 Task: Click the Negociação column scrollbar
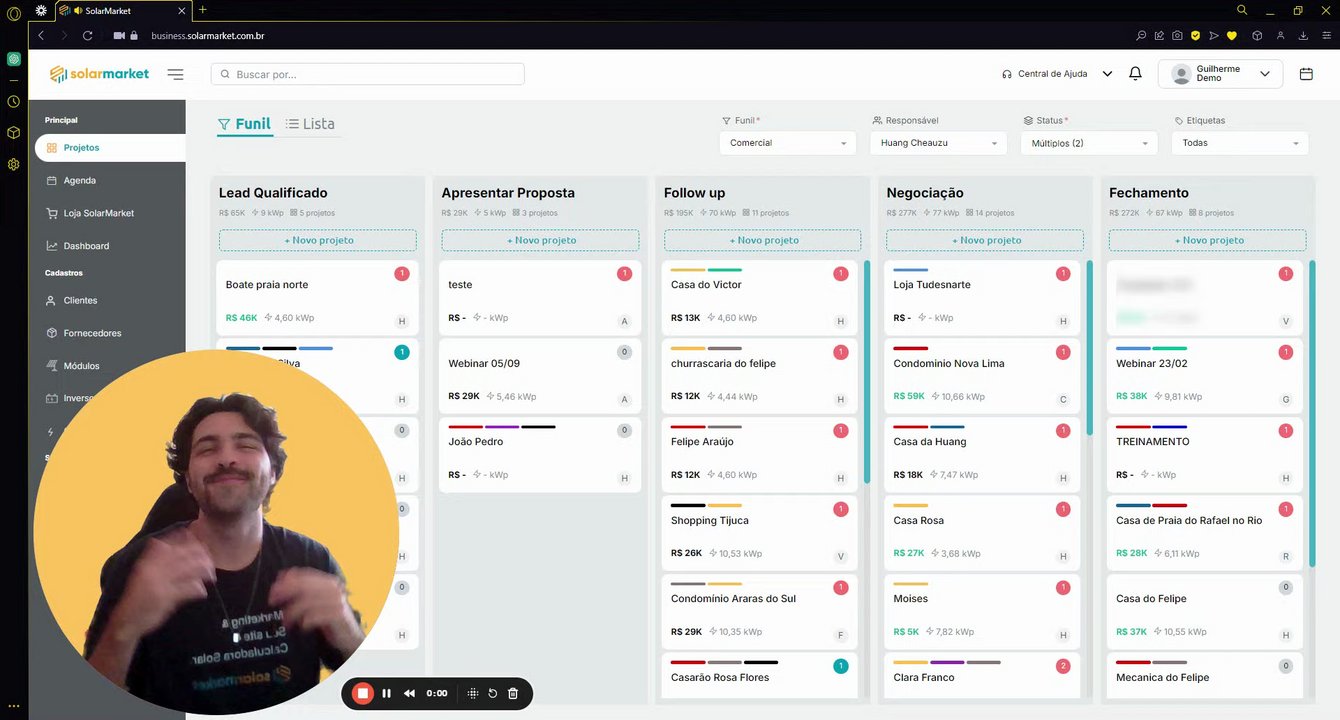1089,347
